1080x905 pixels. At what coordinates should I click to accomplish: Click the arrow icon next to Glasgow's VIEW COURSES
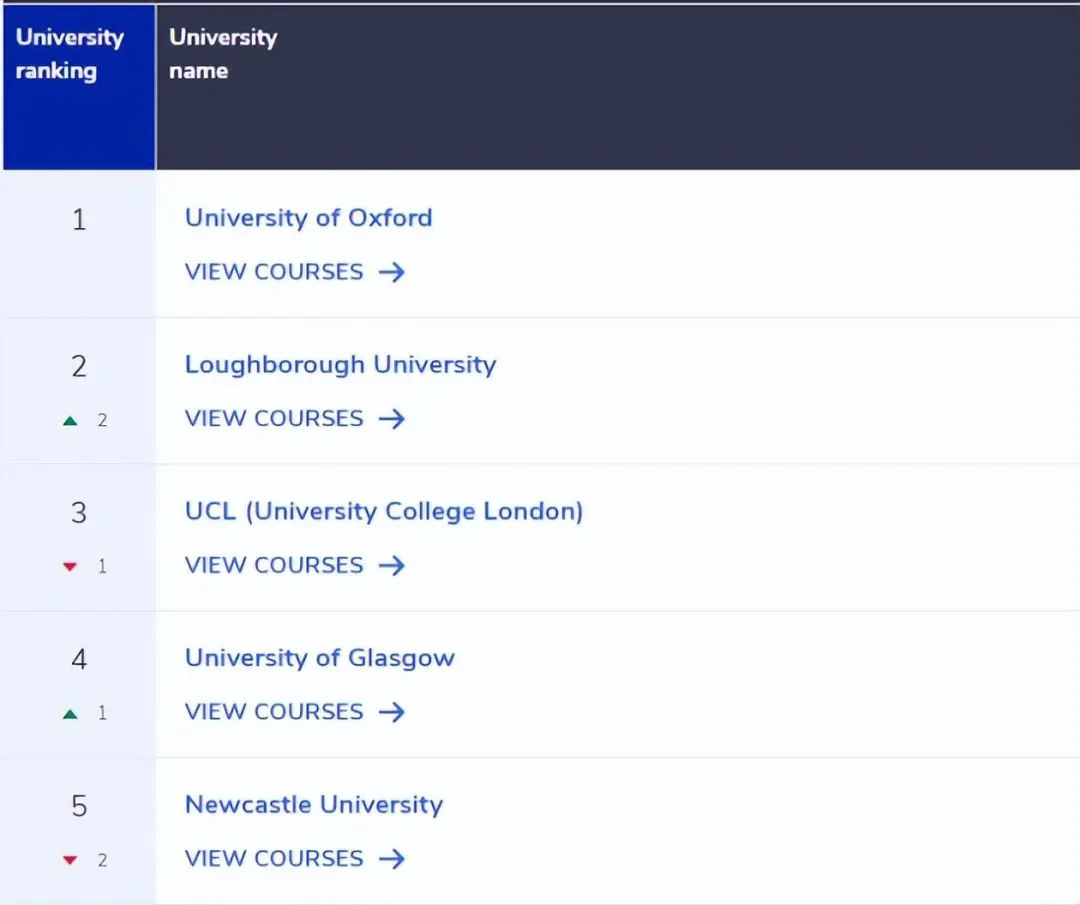tap(394, 712)
